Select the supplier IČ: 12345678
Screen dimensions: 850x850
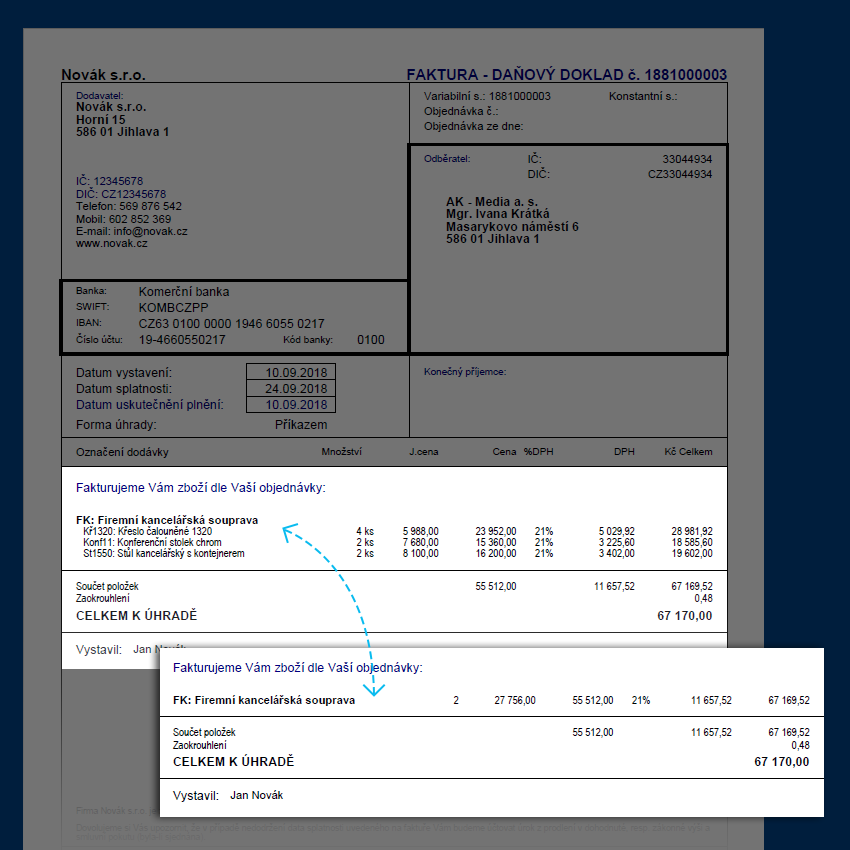point(110,181)
